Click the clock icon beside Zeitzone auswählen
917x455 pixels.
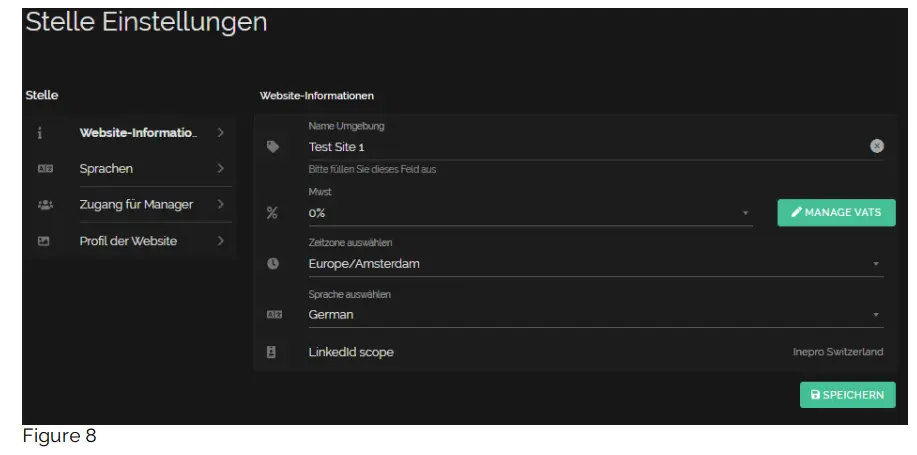[273, 264]
